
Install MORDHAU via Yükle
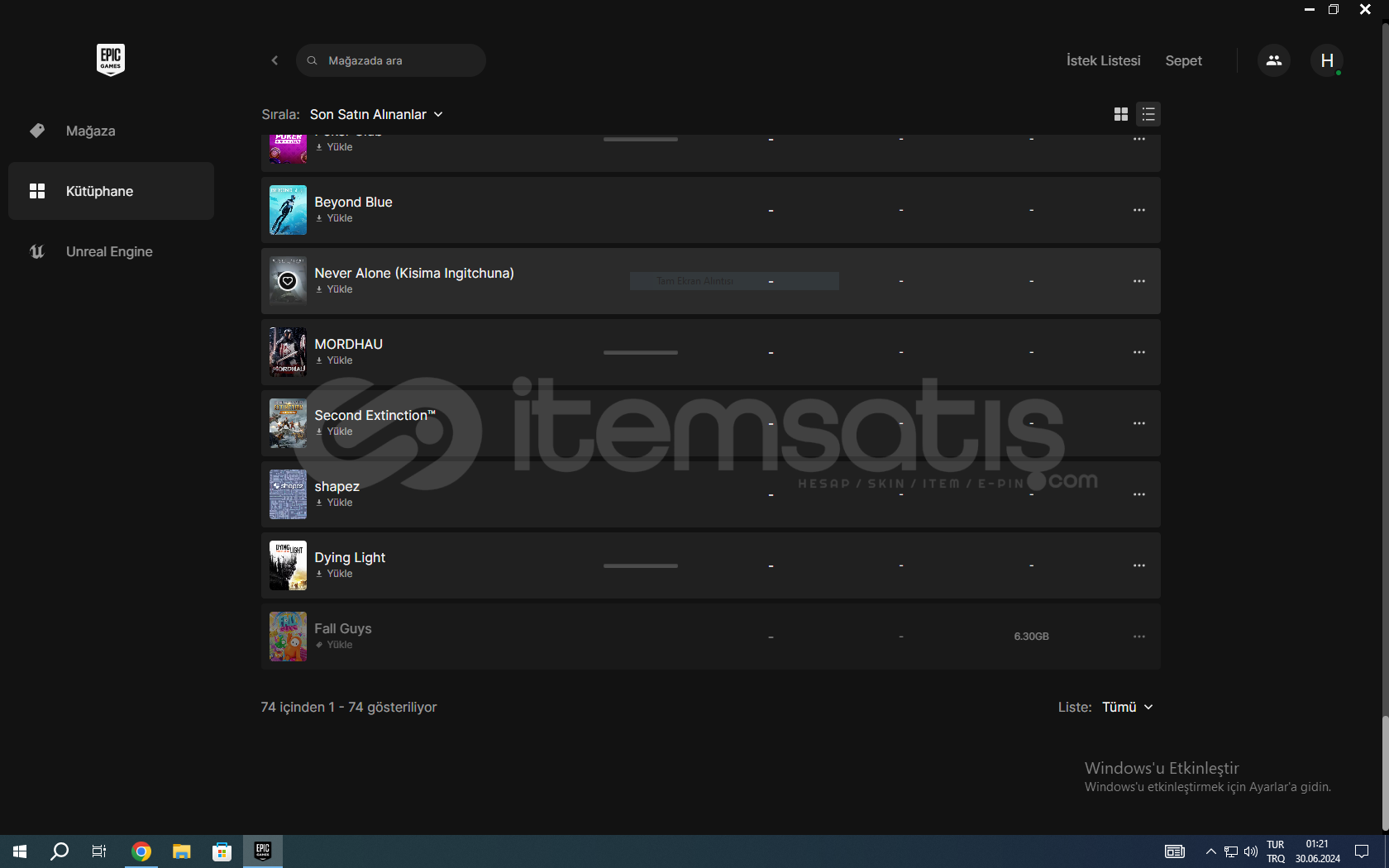[x=334, y=360]
